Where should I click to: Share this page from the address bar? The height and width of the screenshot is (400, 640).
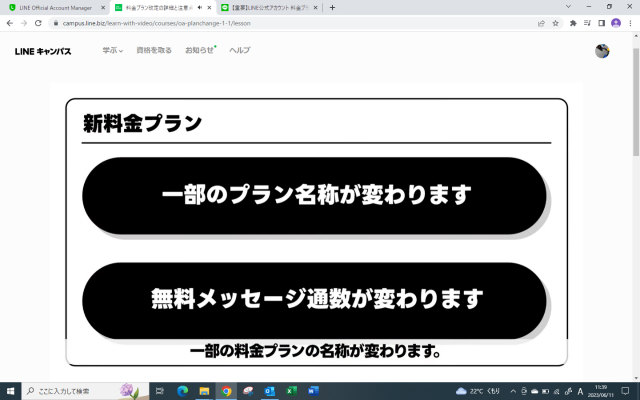click(541, 23)
